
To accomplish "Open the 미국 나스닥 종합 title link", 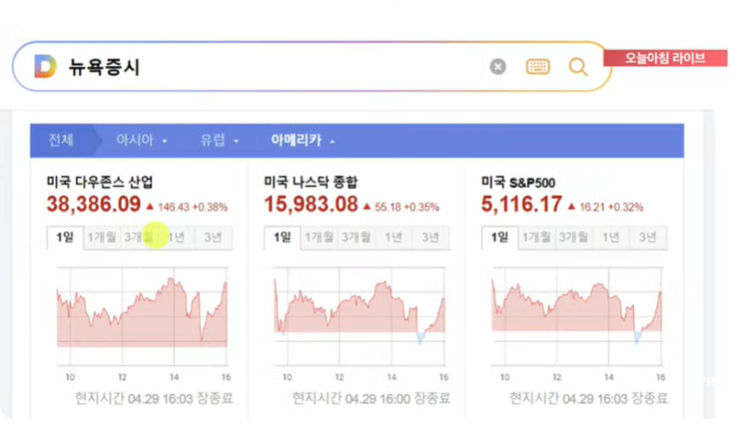I will [311, 182].
